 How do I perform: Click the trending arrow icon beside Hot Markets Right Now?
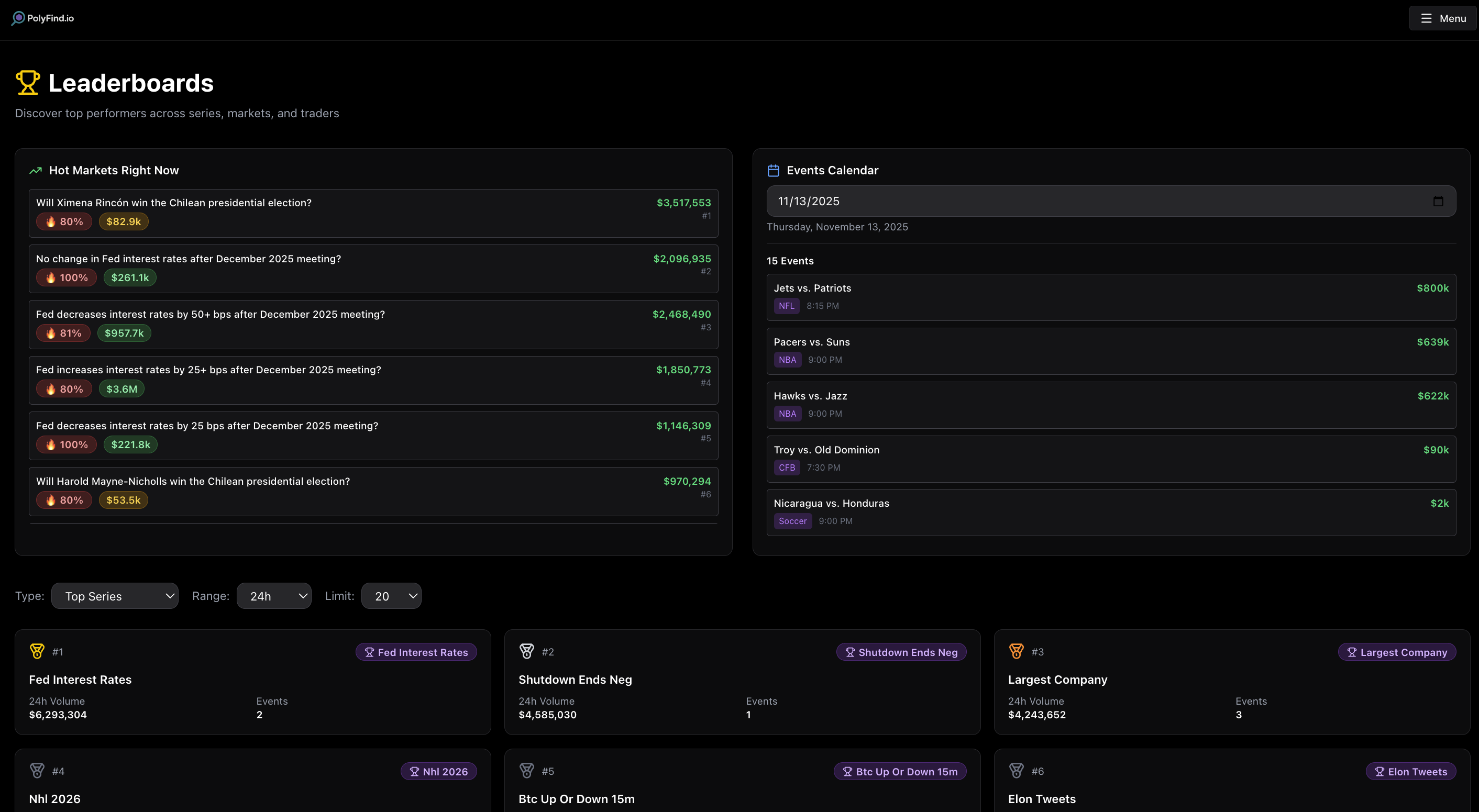[x=35, y=171]
